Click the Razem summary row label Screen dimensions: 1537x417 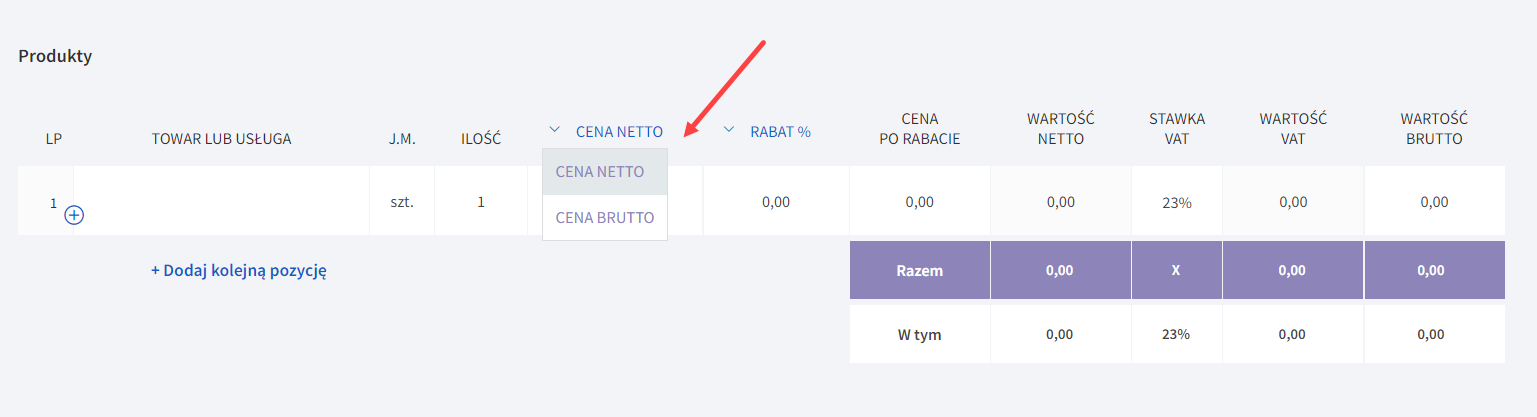coord(919,270)
